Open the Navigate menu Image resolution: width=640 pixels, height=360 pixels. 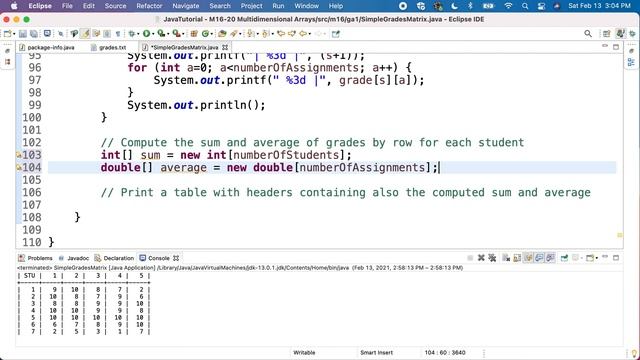coord(186,6)
